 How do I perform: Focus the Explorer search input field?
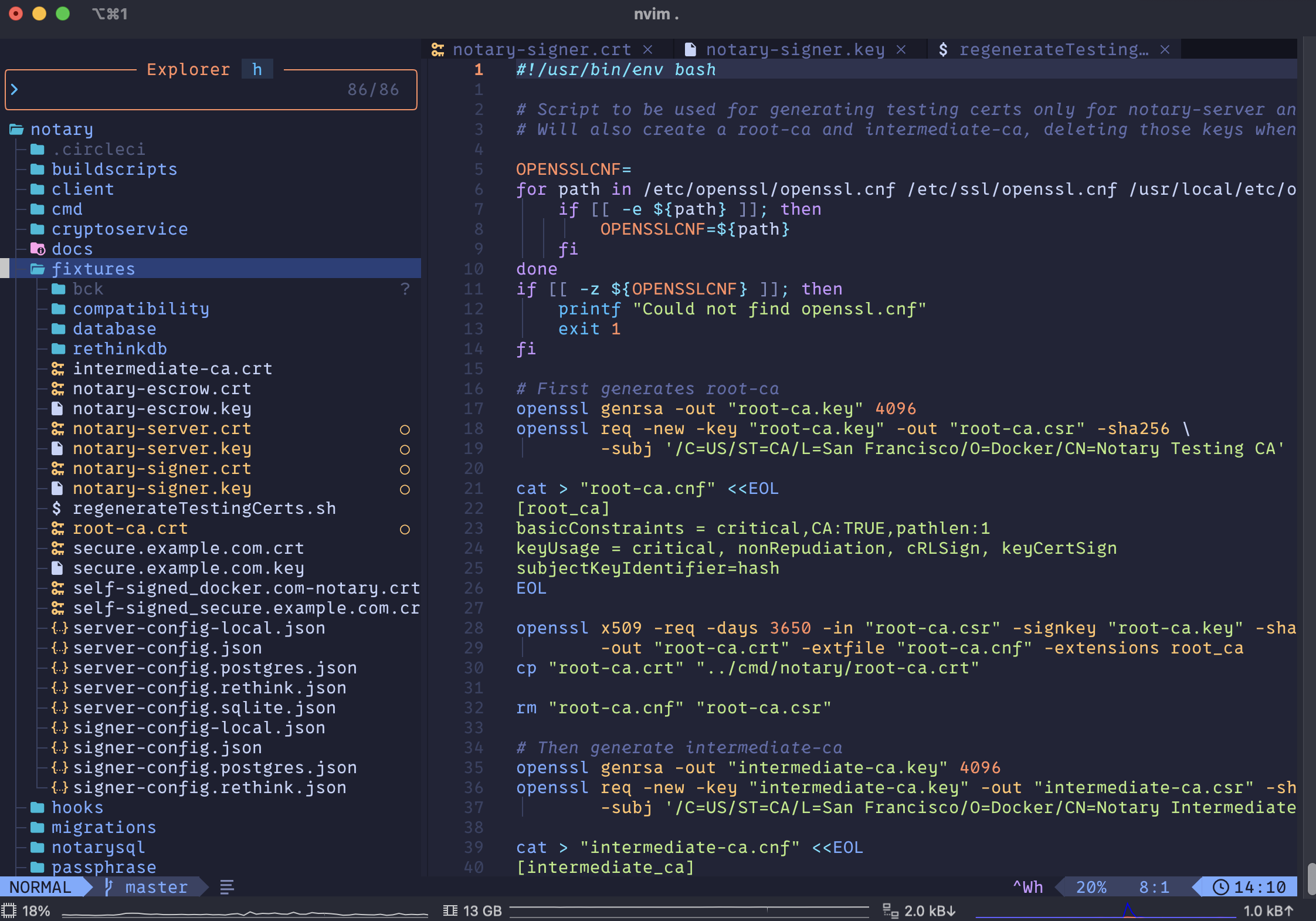176,90
